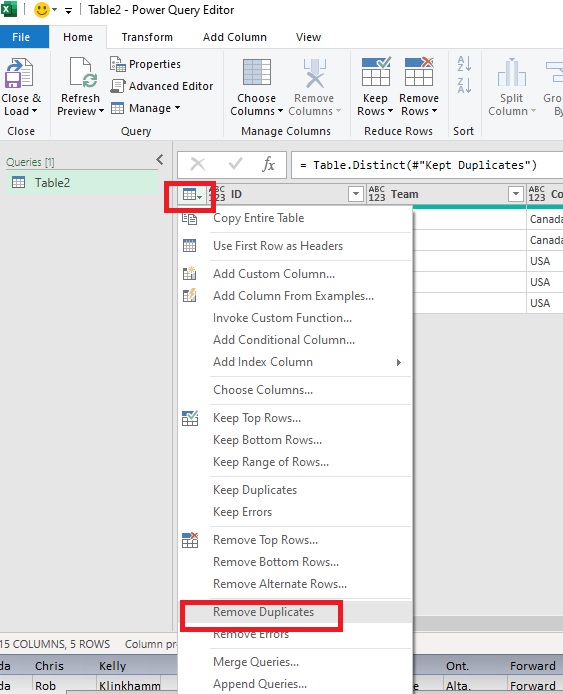Select Add Column From Examples
563x694 pixels.
295,296
